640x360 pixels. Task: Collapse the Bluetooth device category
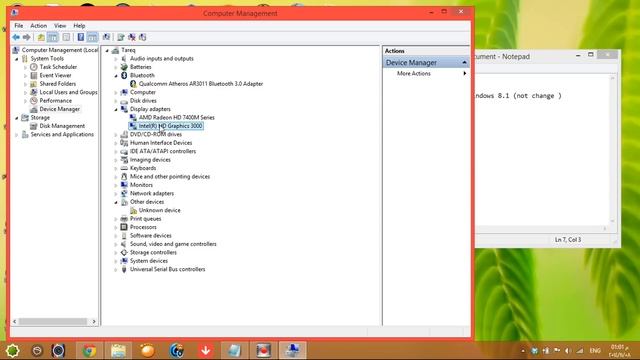(116, 76)
